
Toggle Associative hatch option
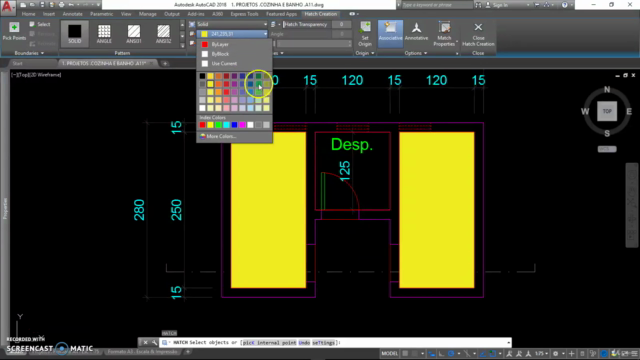pyautogui.click(x=390, y=34)
